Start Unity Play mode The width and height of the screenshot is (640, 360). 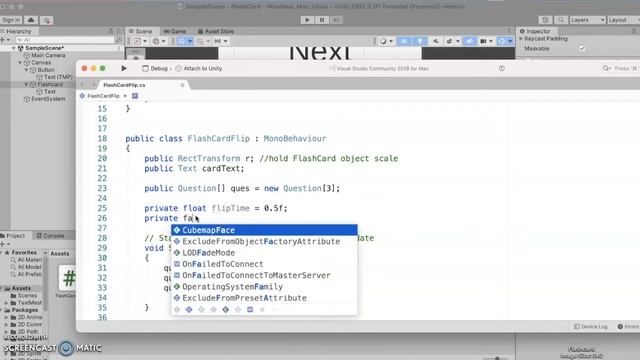307,20
